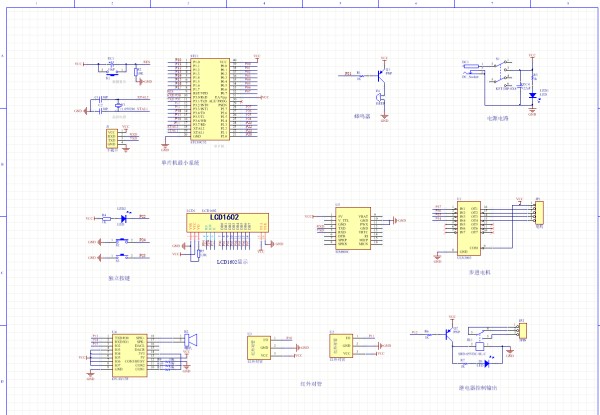The height and width of the screenshot is (415, 600).
Task: Select the stepper motor driver chip
Action: coord(469,229)
